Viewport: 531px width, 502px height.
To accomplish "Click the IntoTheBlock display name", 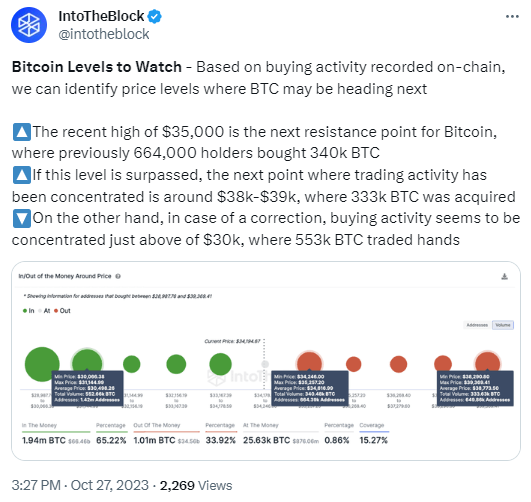I will [x=101, y=16].
